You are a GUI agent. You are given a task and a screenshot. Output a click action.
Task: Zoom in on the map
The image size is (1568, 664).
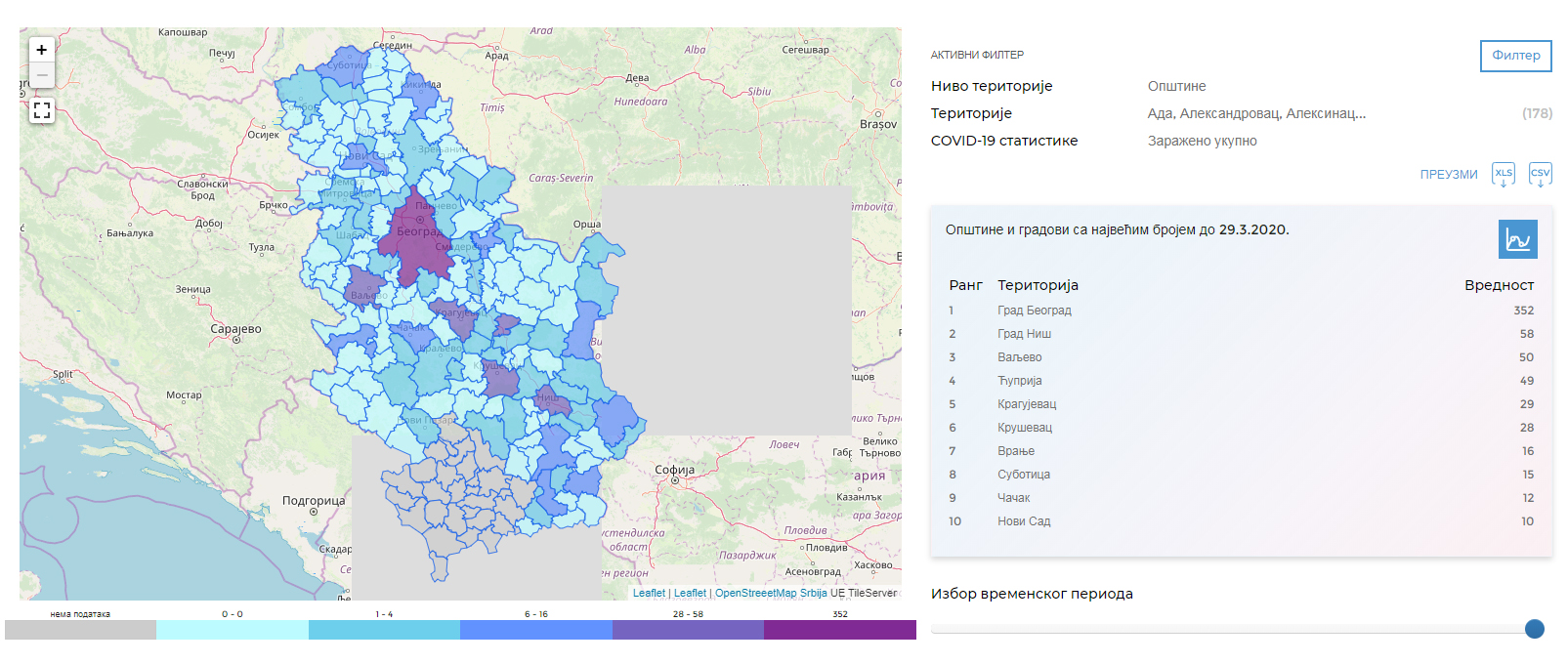coord(42,50)
